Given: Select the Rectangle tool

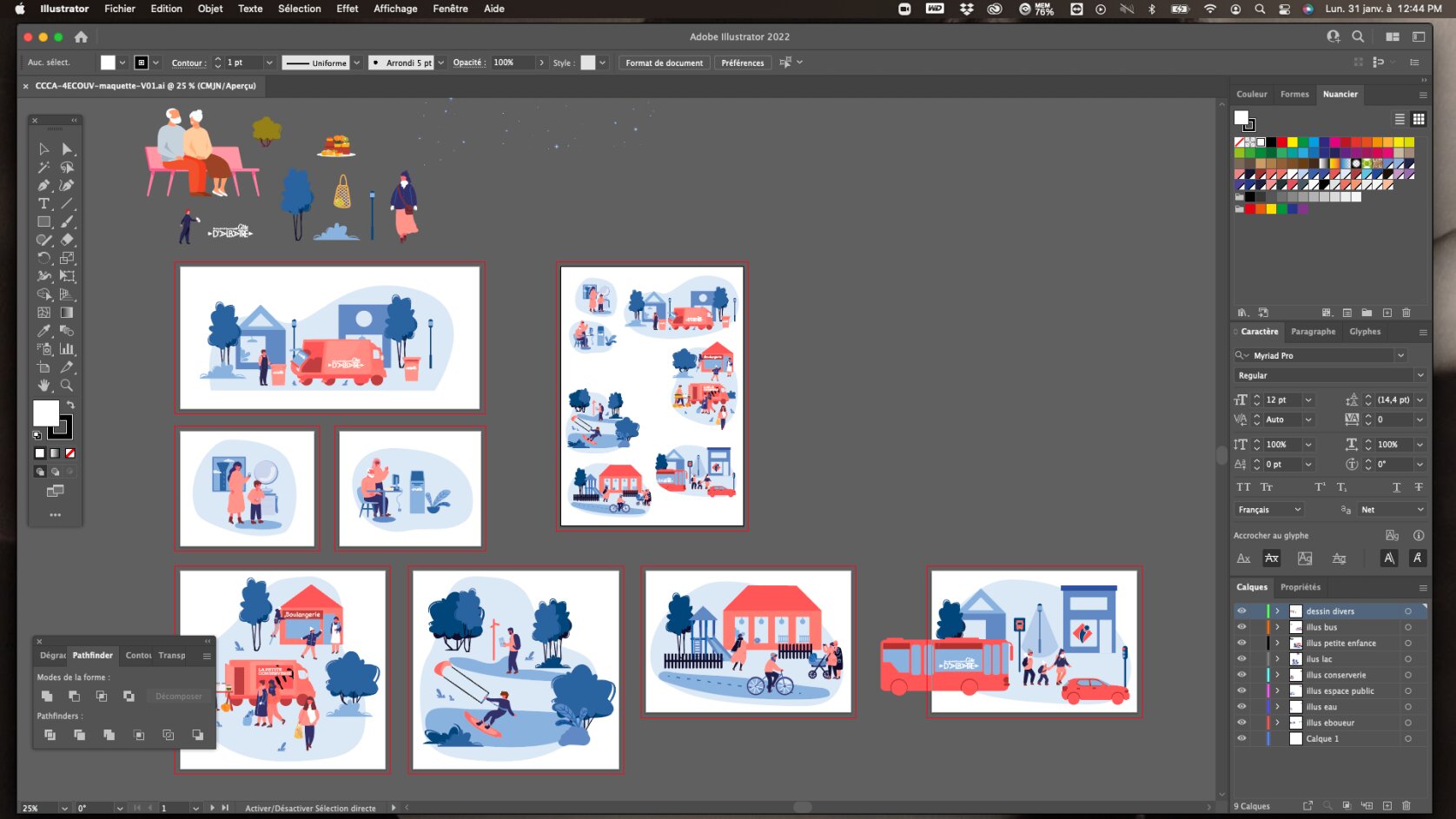Looking at the screenshot, I should coord(43,221).
